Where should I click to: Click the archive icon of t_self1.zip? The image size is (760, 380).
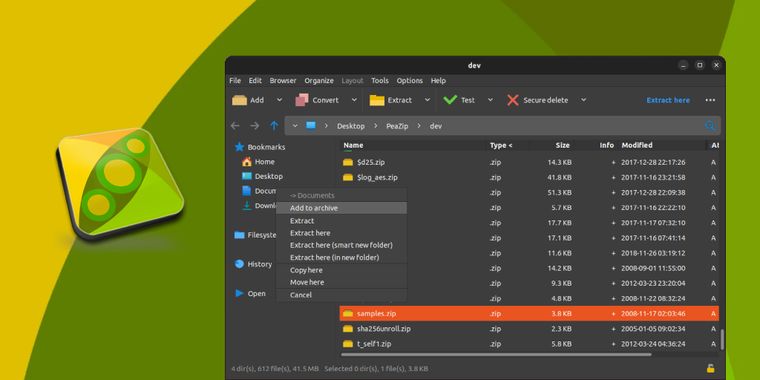click(348, 344)
